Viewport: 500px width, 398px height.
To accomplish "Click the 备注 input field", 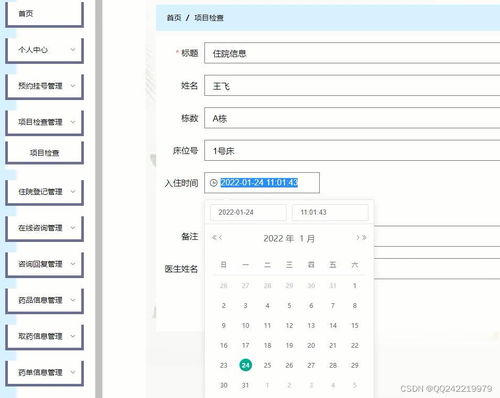I will pyautogui.click(x=437, y=236).
